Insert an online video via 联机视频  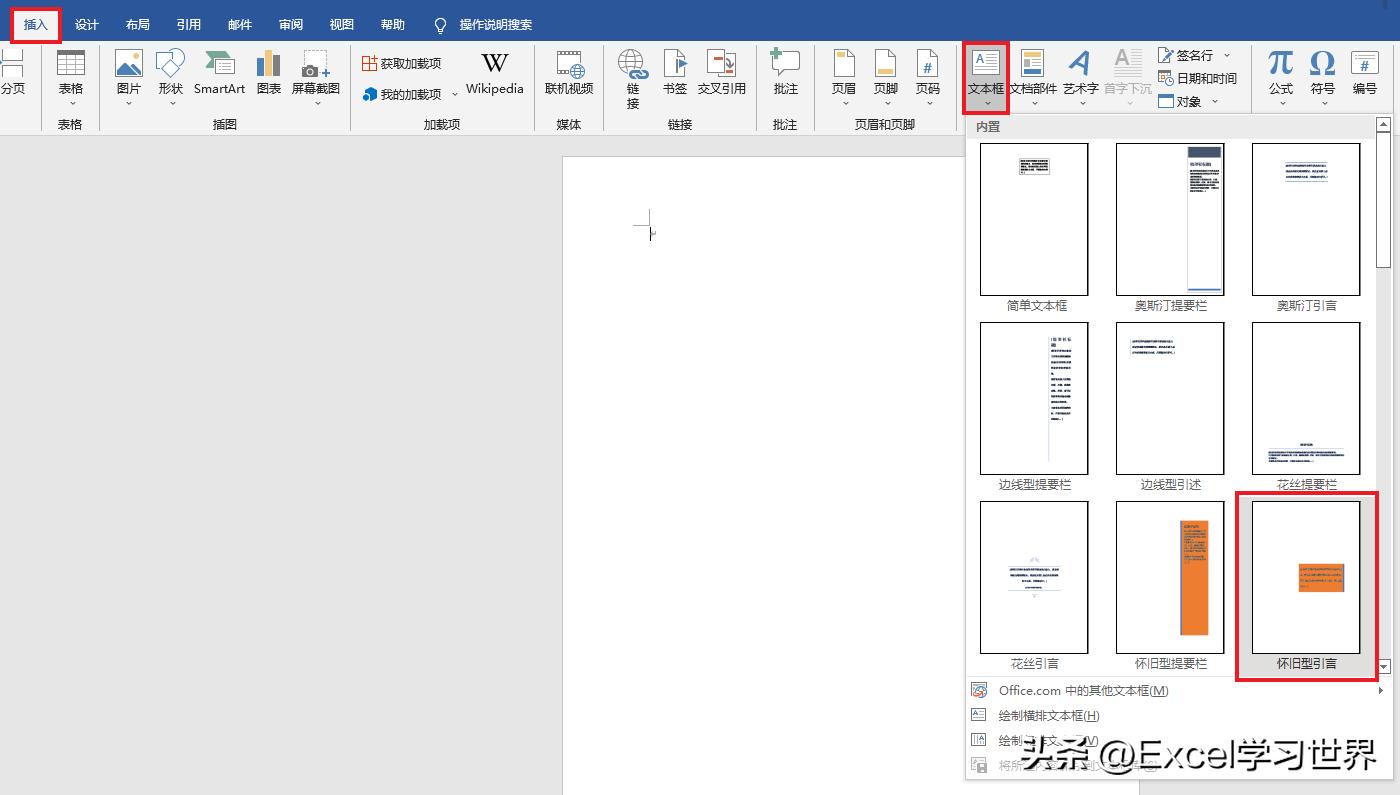(568, 70)
